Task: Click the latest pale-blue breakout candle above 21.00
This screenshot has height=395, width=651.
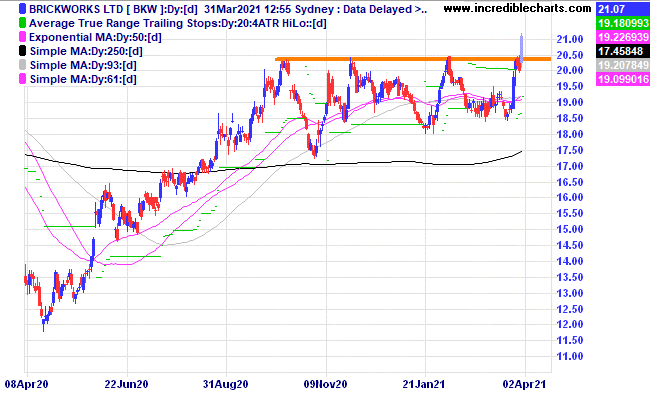Action: click(521, 48)
